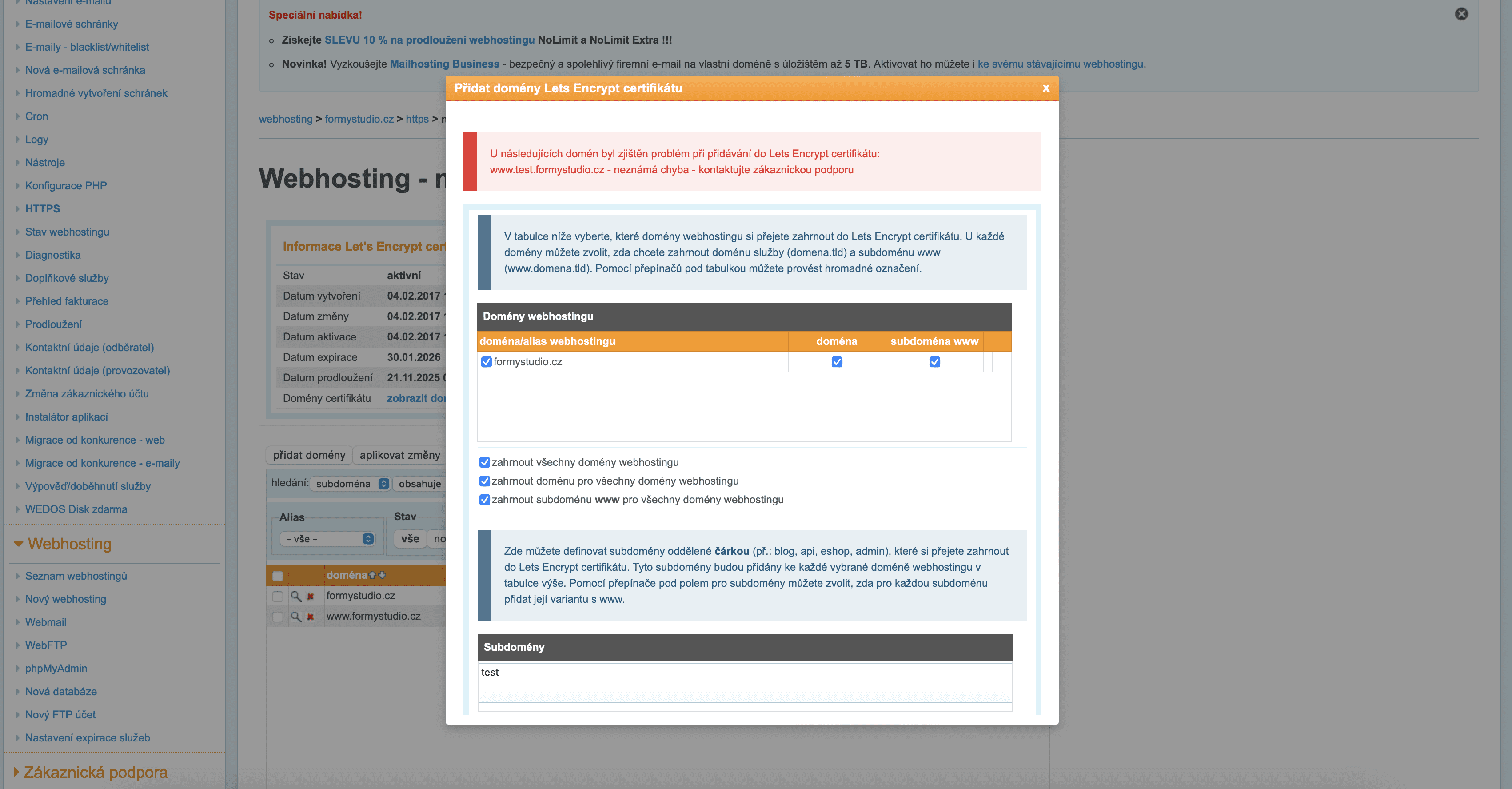Image resolution: width=1512 pixels, height=789 pixels.
Task: Uncheck formystudio.cz row checkbox in dialog
Action: [486, 362]
